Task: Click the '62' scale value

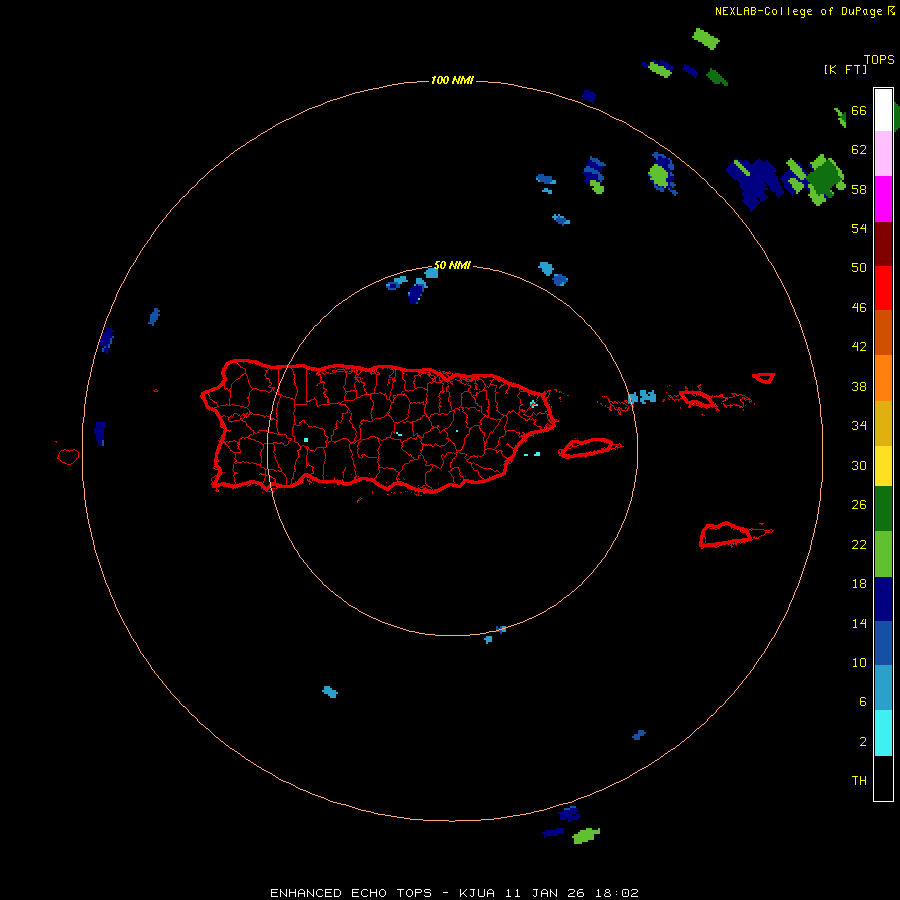Action: tap(859, 150)
